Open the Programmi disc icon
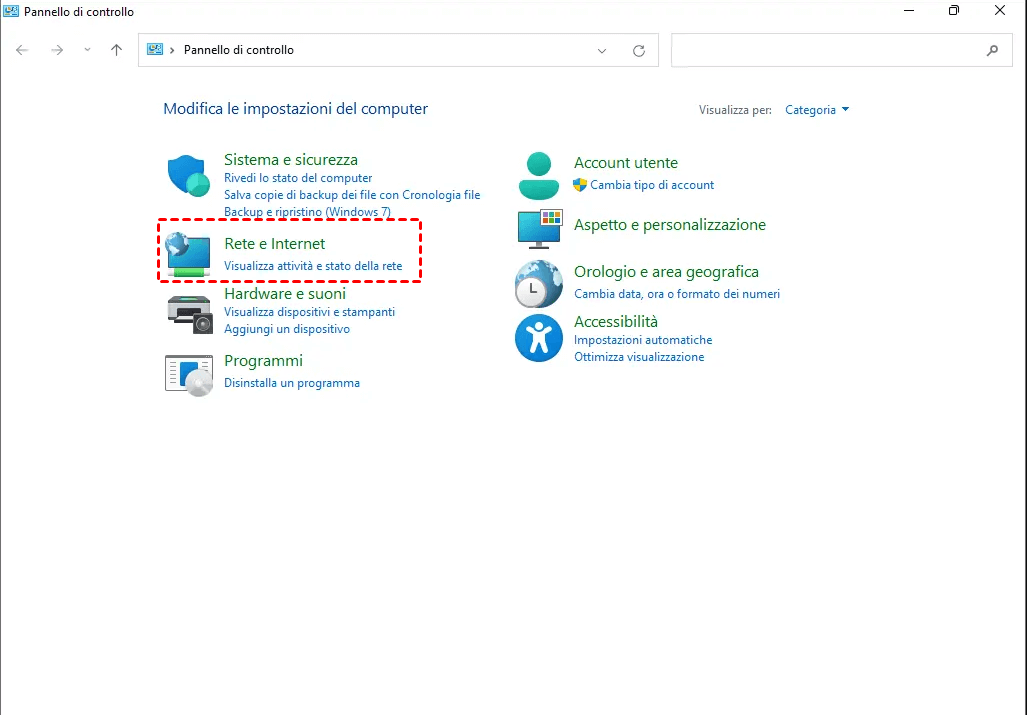The image size is (1027, 715). [x=189, y=375]
